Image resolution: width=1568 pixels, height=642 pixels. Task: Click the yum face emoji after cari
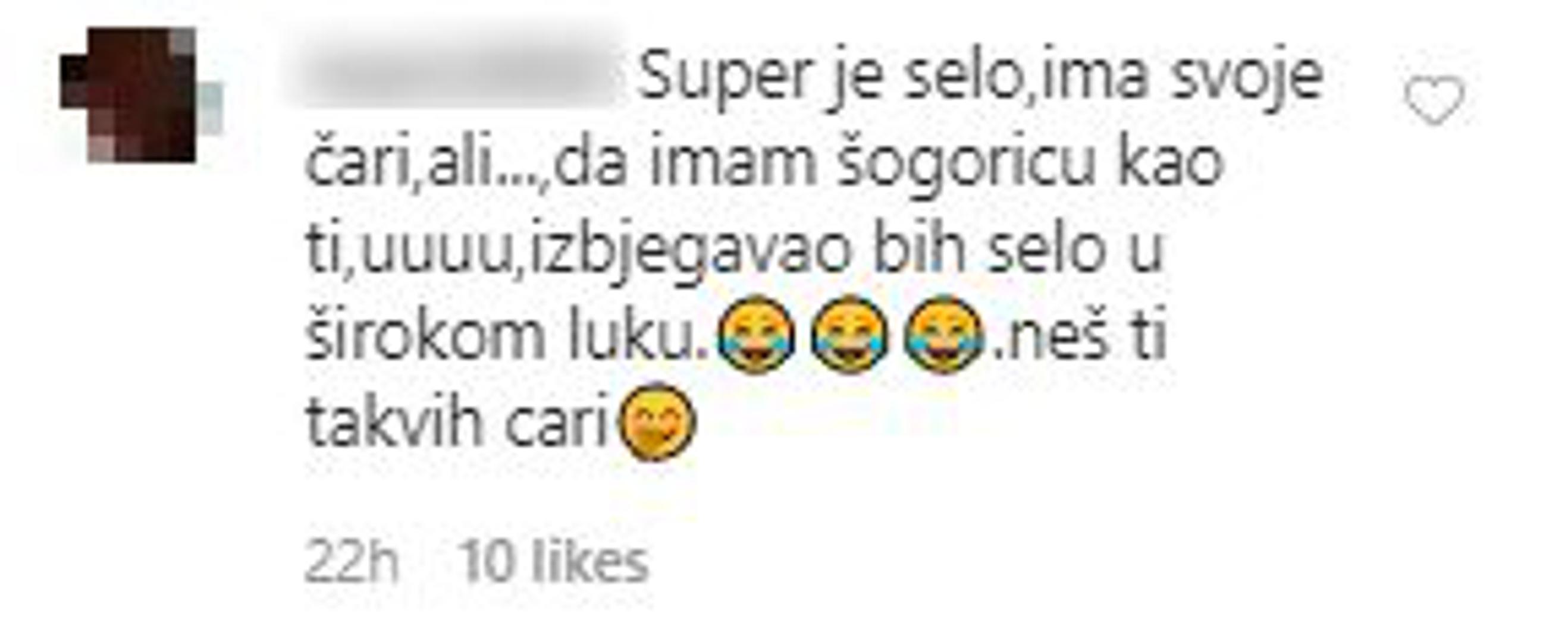656,421
